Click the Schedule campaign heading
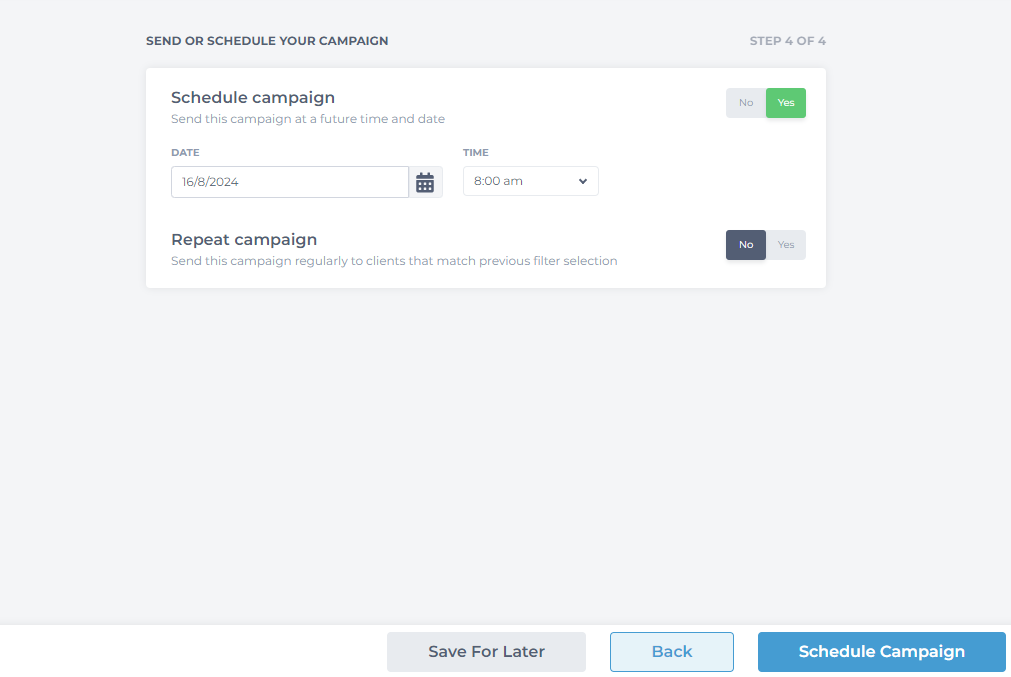Viewport: 1011px width, 677px height. 253,97
